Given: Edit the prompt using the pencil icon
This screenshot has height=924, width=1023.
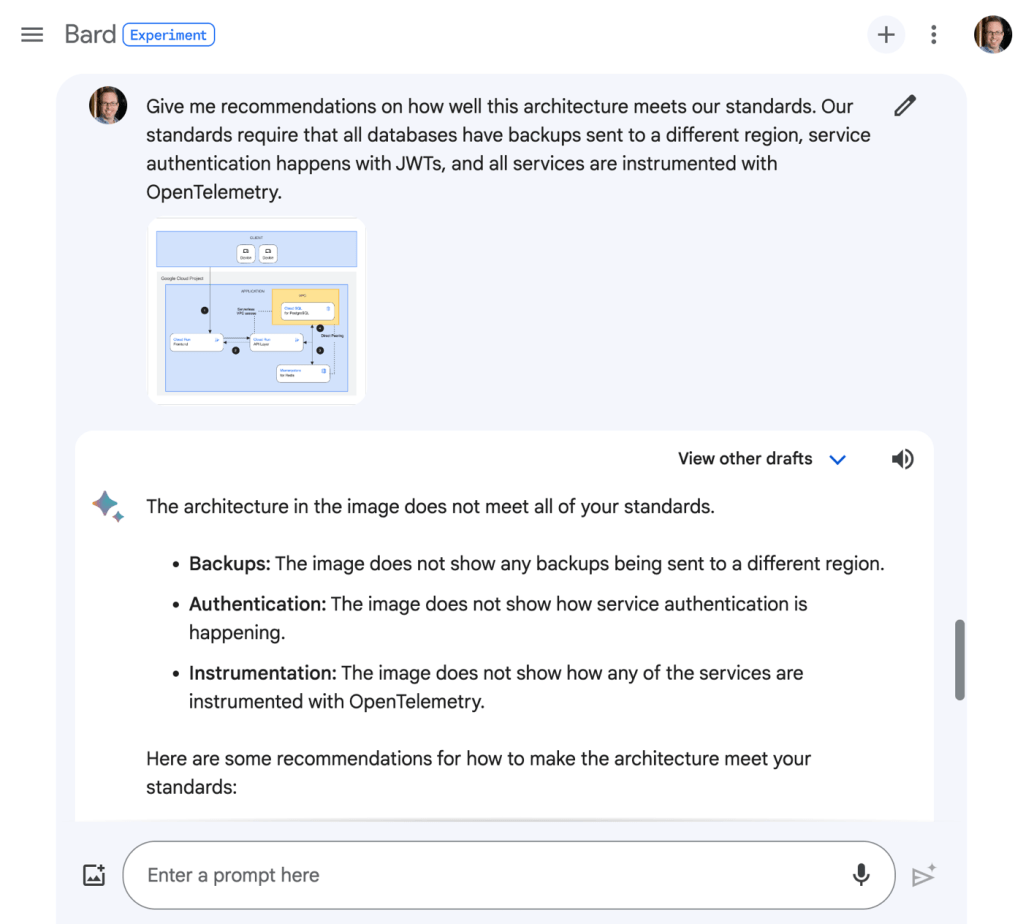Looking at the screenshot, I should pyautogui.click(x=905, y=105).
